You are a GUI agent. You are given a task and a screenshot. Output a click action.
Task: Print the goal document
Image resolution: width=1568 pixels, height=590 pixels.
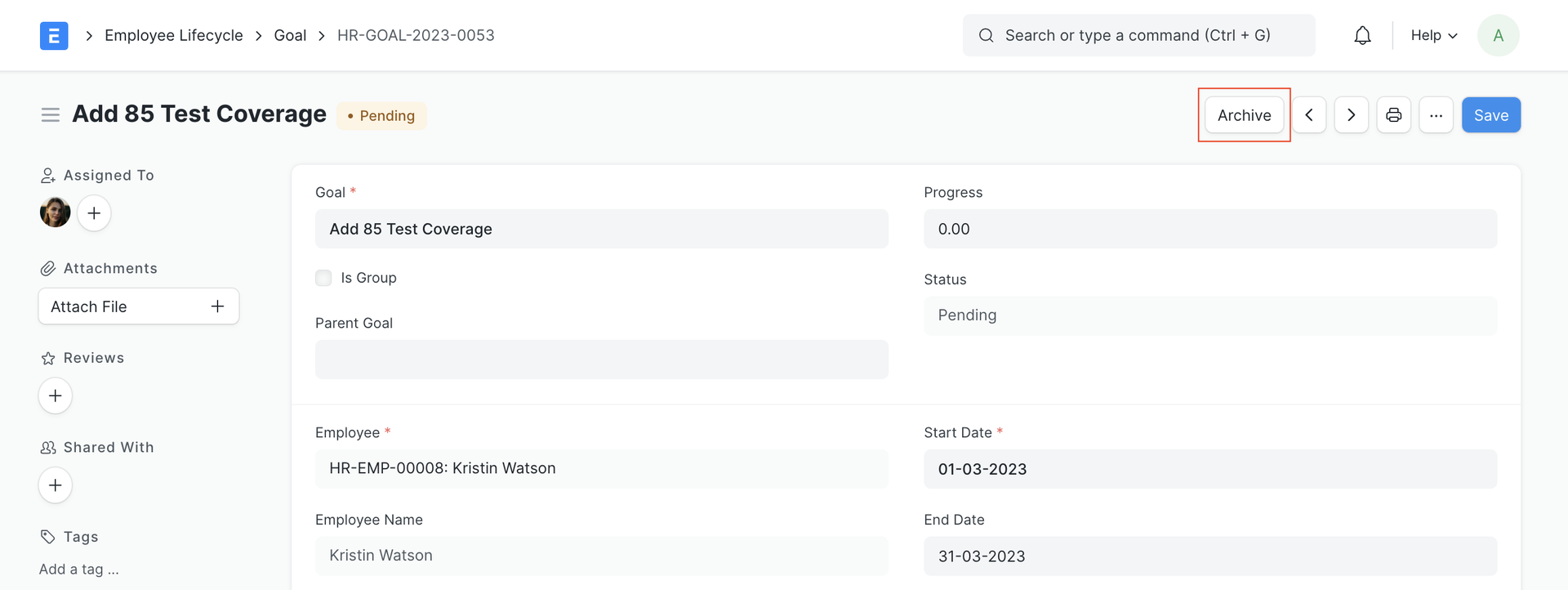[x=1394, y=115]
